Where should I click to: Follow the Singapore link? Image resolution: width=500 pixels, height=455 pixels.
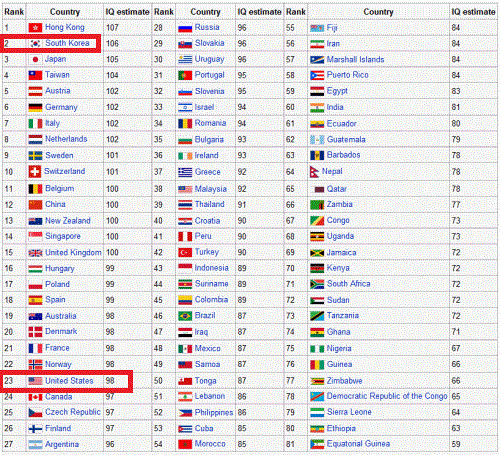63,236
